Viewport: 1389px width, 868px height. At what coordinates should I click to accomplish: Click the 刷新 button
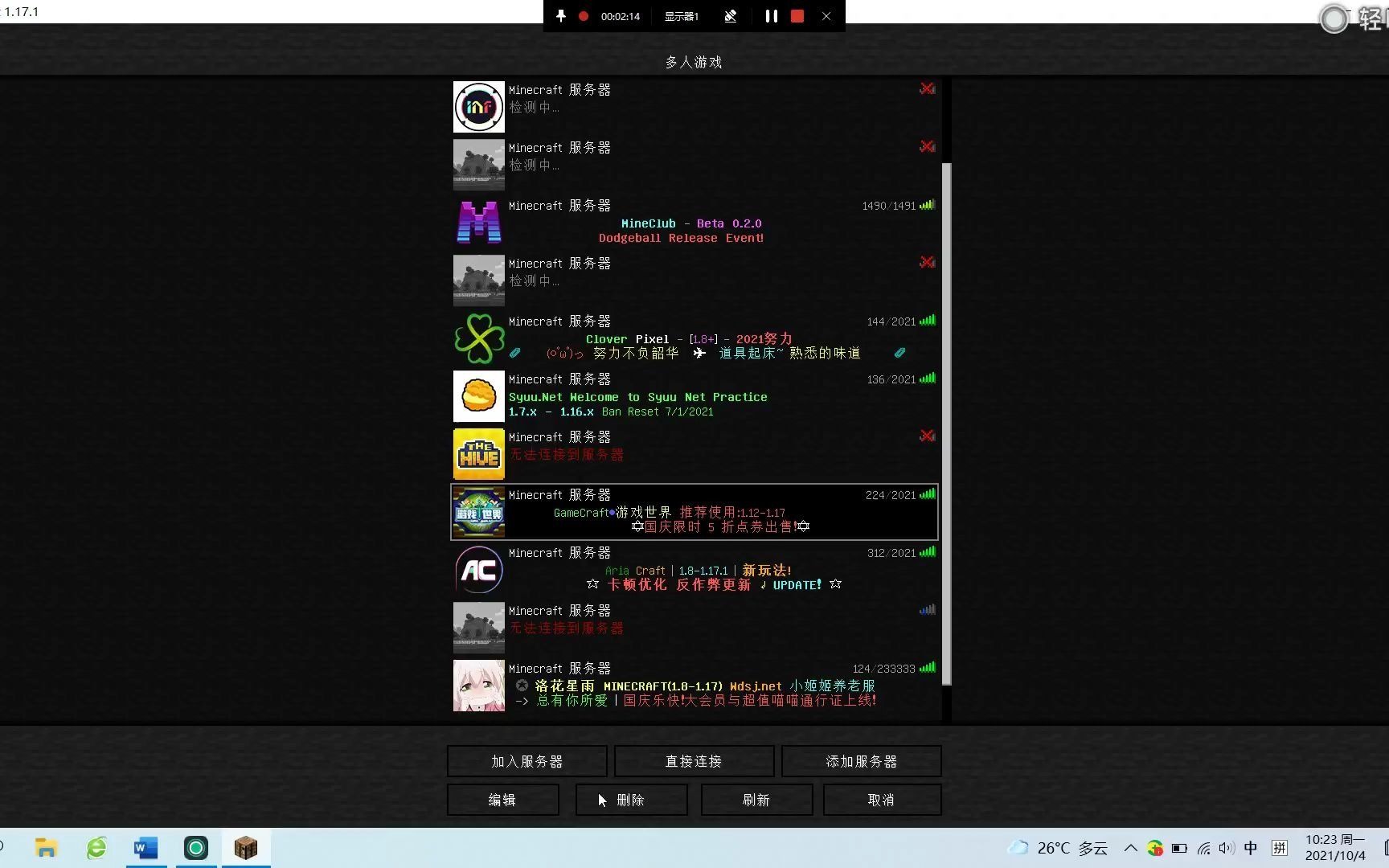(x=756, y=800)
